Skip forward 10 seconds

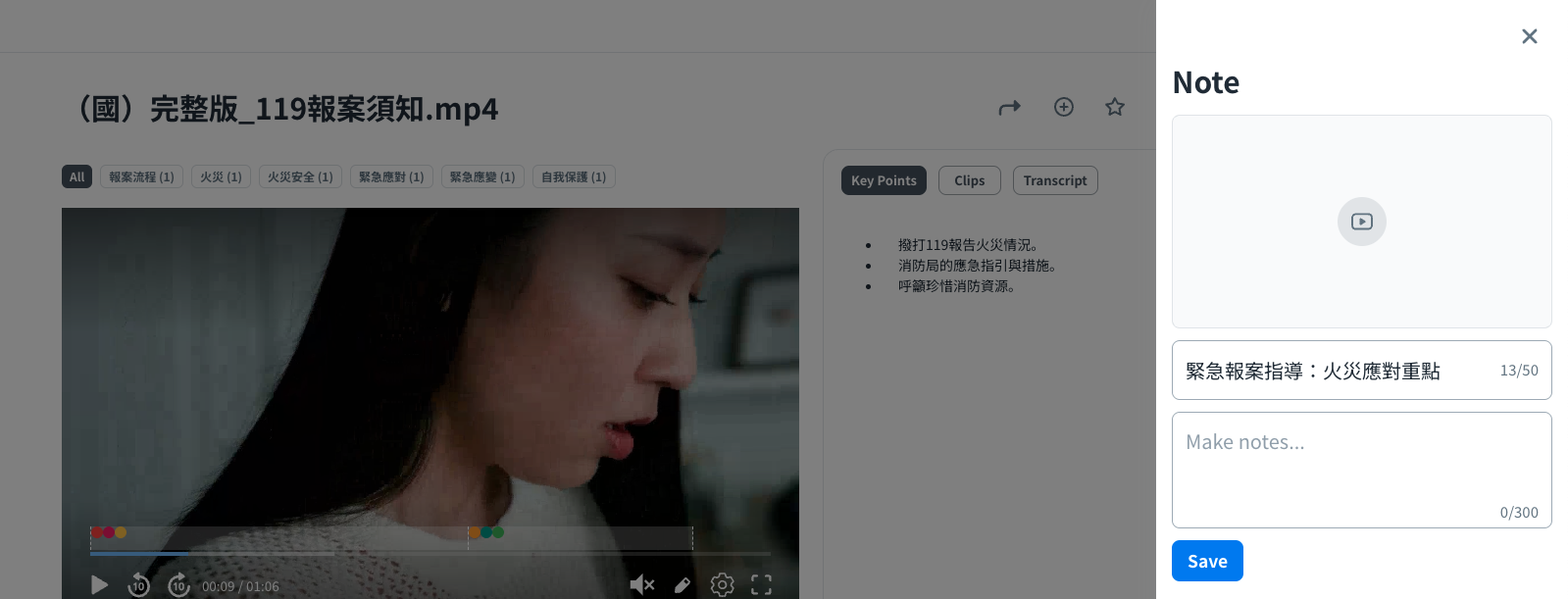[x=178, y=585]
